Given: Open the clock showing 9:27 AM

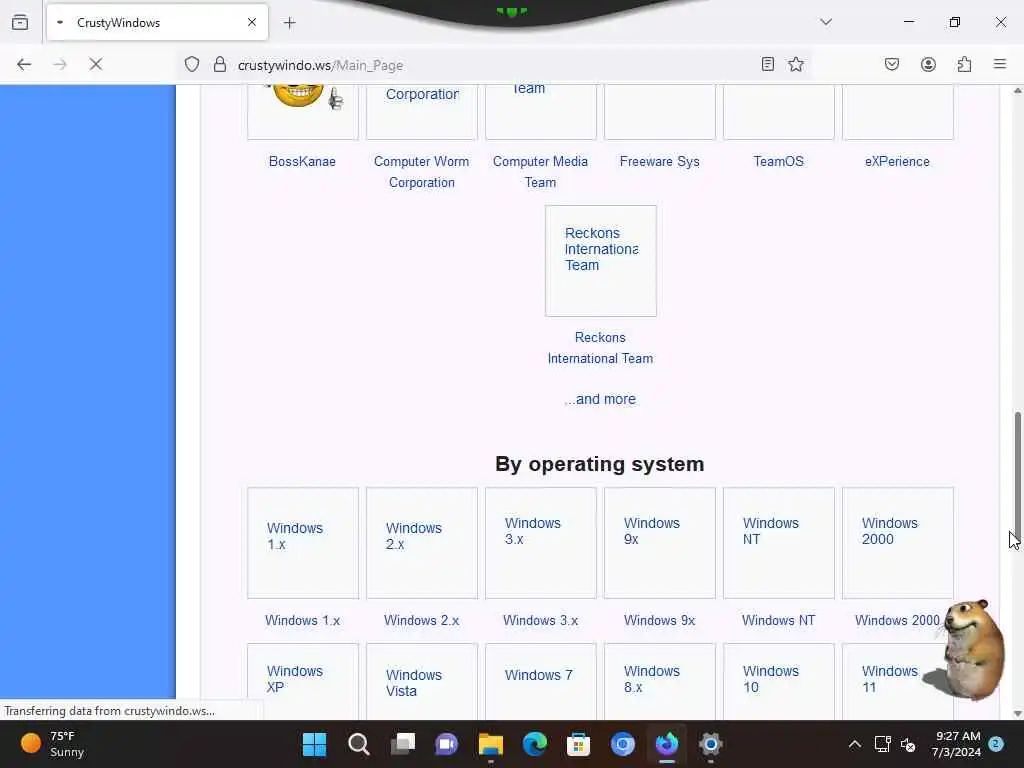Looking at the screenshot, I should point(957,744).
